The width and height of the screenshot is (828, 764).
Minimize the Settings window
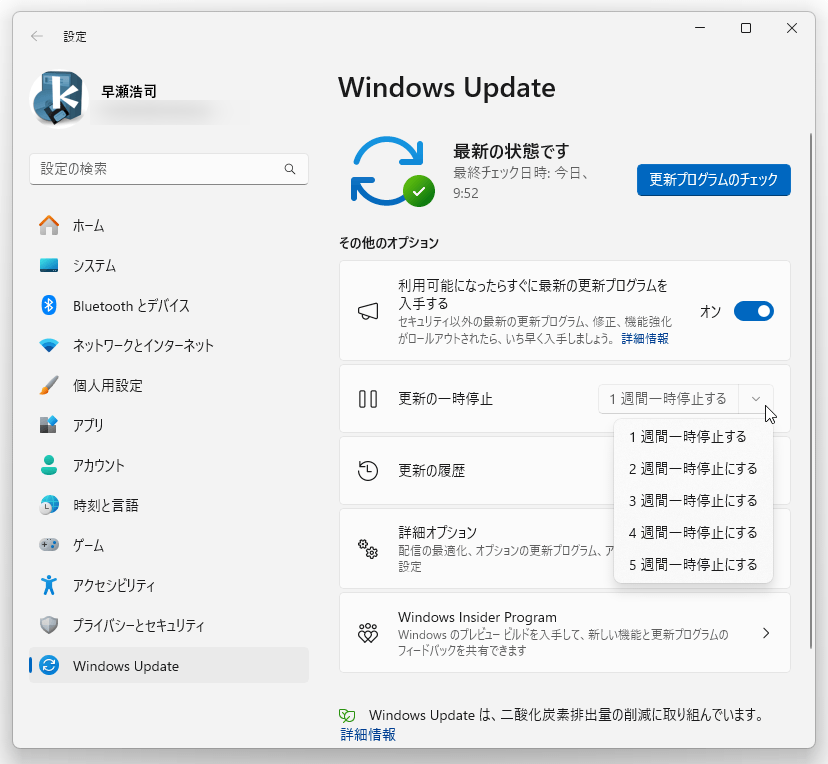click(x=700, y=28)
